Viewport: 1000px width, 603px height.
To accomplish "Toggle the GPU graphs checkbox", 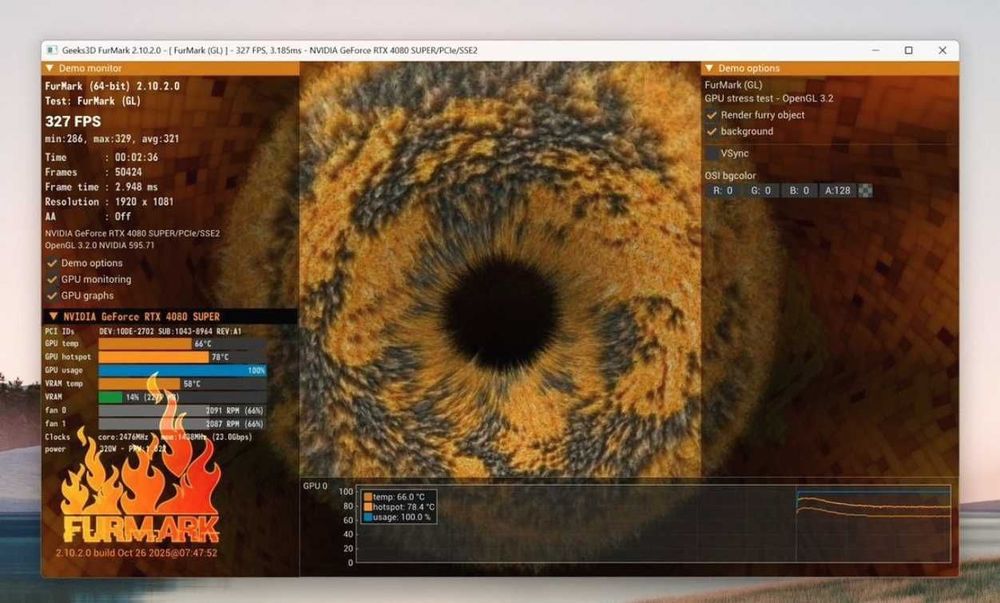I will [52, 296].
